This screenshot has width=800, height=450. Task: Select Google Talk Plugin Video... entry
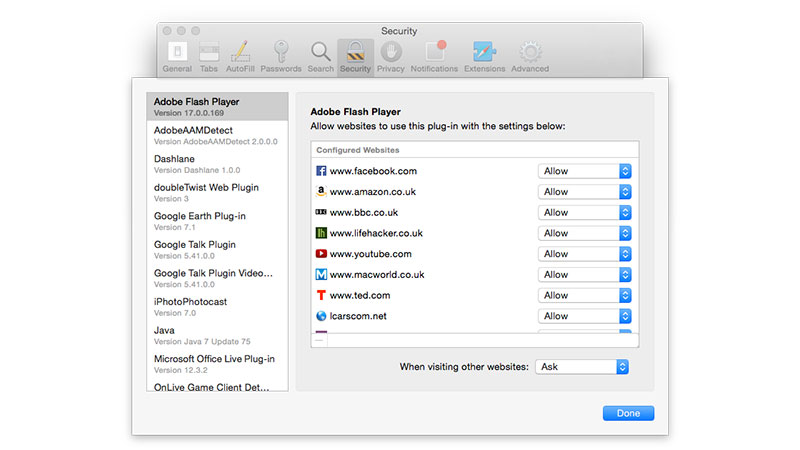217,278
